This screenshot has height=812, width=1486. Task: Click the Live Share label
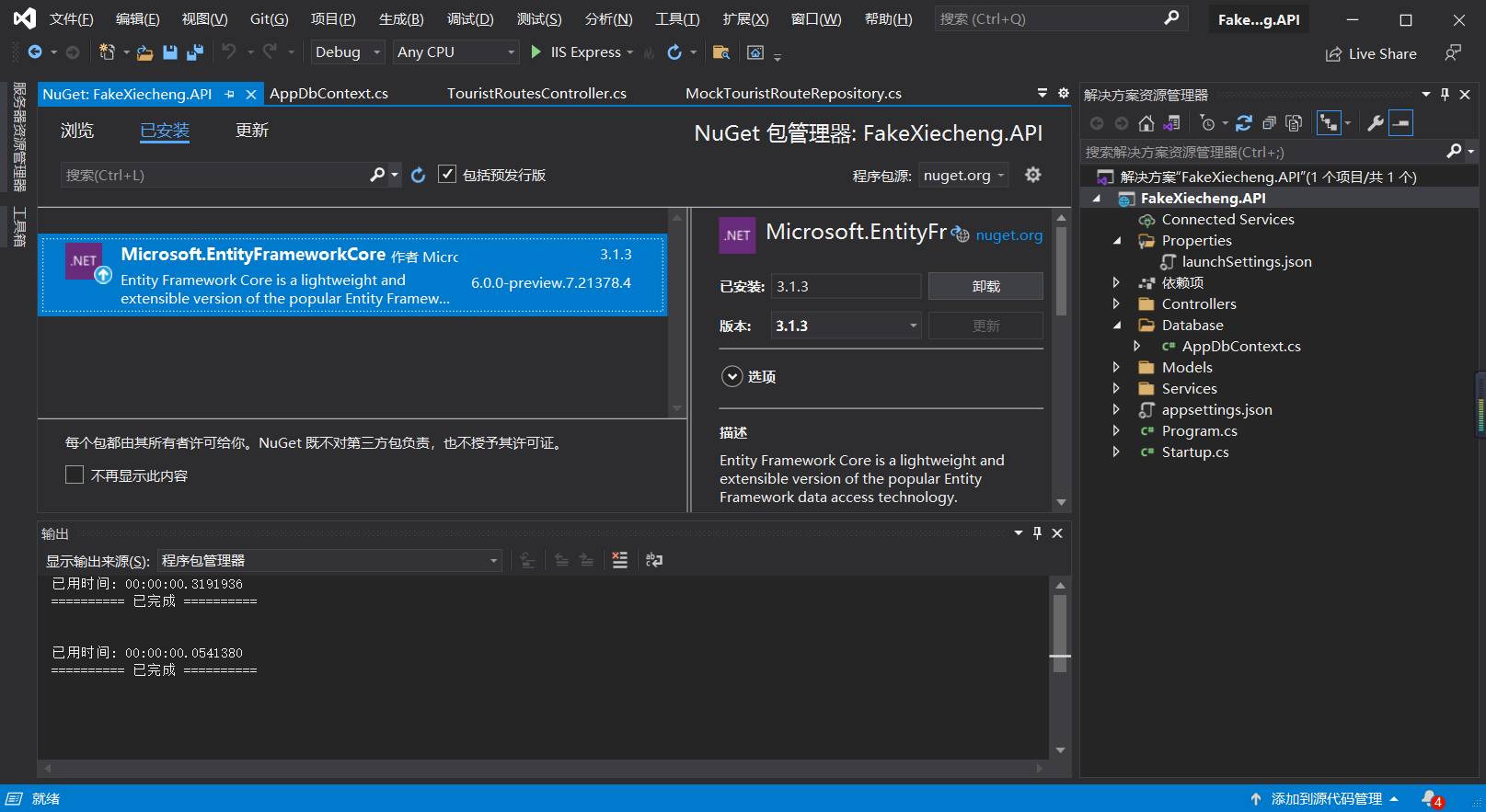[x=1382, y=54]
